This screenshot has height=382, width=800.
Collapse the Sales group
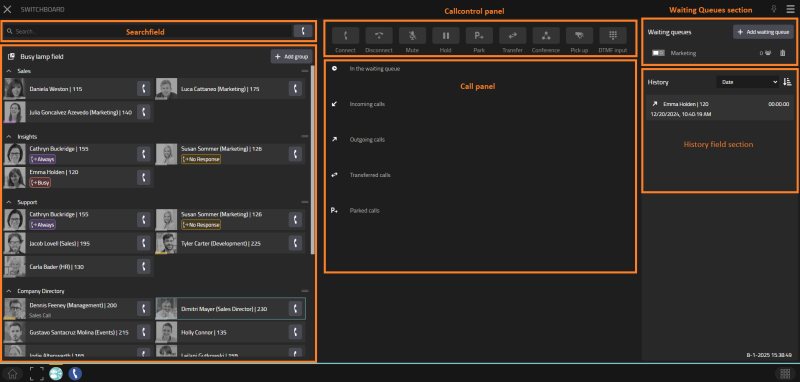point(9,71)
